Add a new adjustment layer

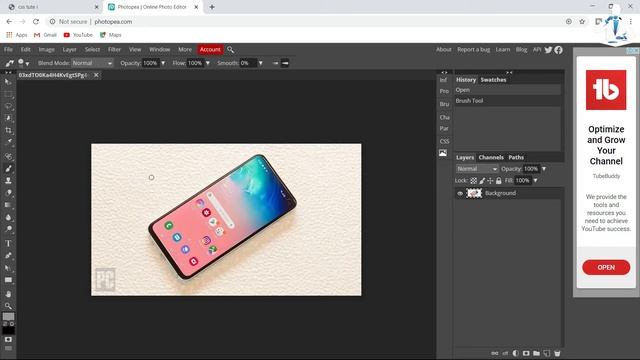coord(516,353)
